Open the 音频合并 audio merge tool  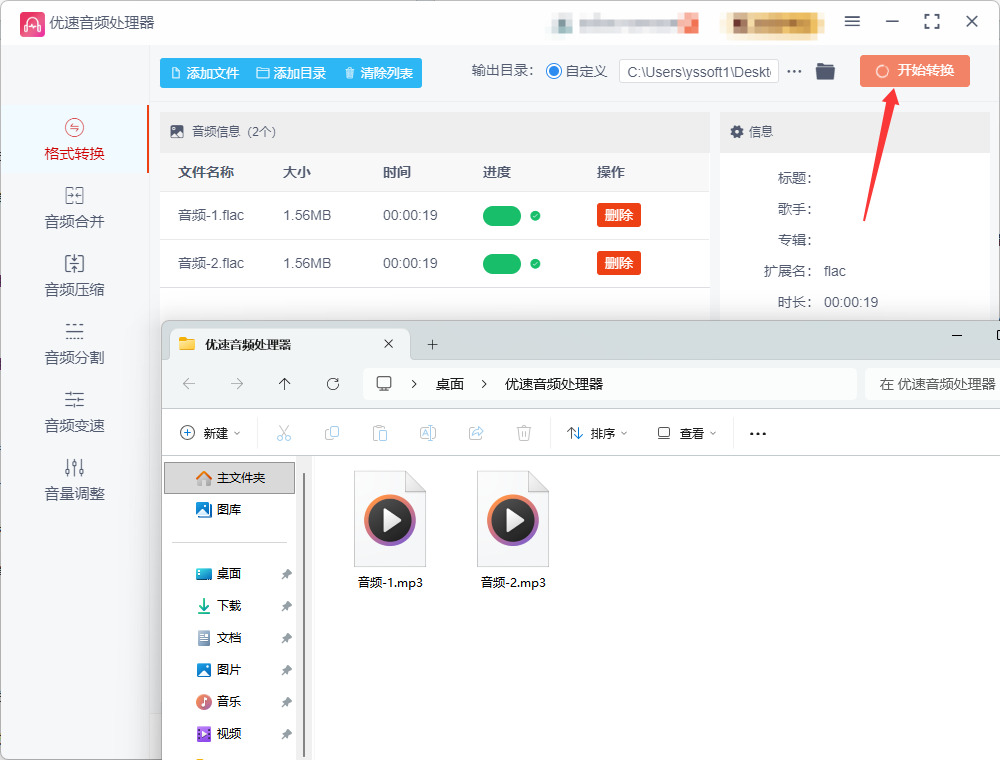74,208
